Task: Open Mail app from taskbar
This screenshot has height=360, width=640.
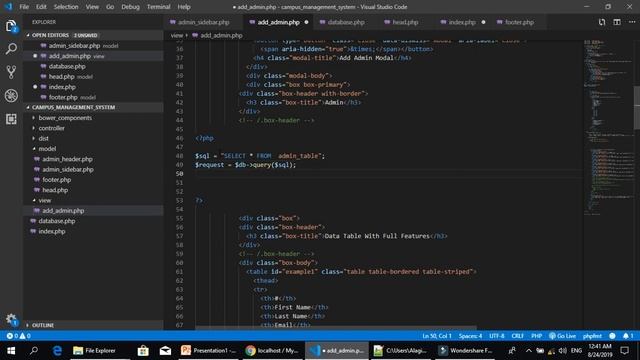Action: click(165, 351)
